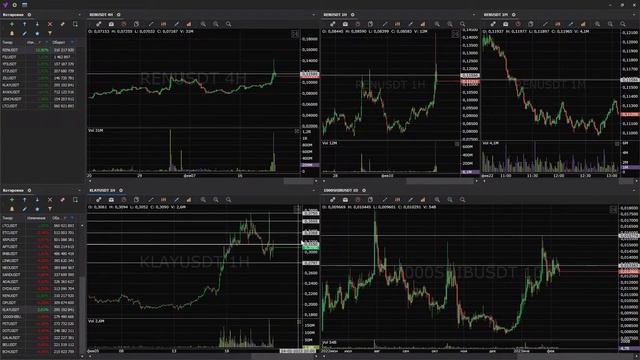The width and height of the screenshot is (640, 360).
Task: Expand the dropdown arrow at the REMUSDT 1M panel header
Action: (x=635, y=15)
